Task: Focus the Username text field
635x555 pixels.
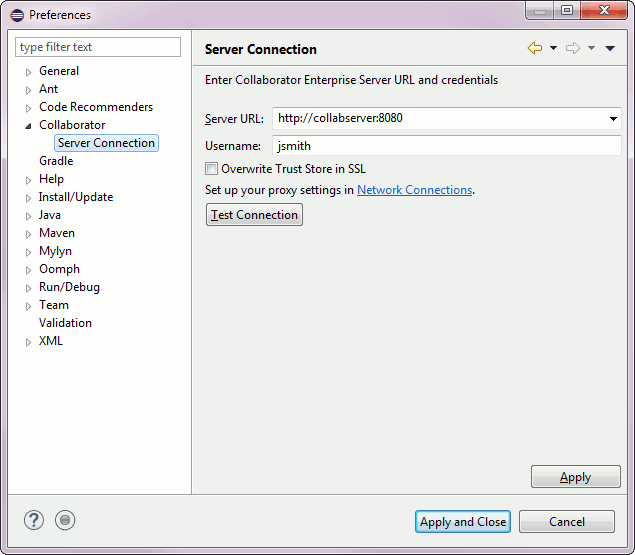Action: point(446,145)
